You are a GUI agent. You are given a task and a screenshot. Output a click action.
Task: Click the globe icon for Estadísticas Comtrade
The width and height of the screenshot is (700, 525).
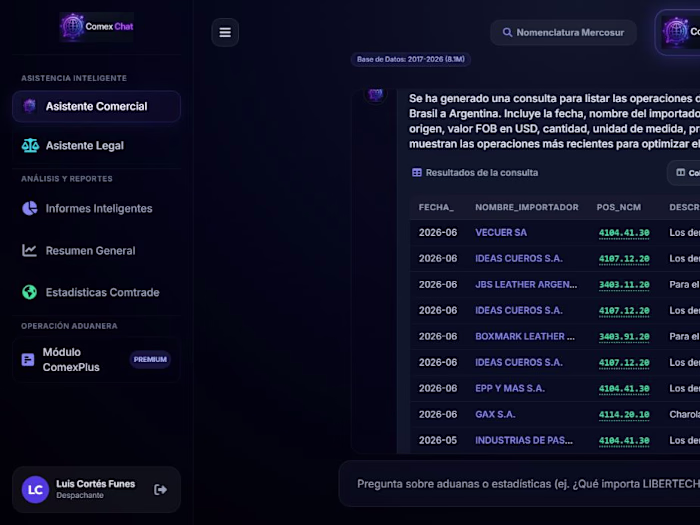29,292
